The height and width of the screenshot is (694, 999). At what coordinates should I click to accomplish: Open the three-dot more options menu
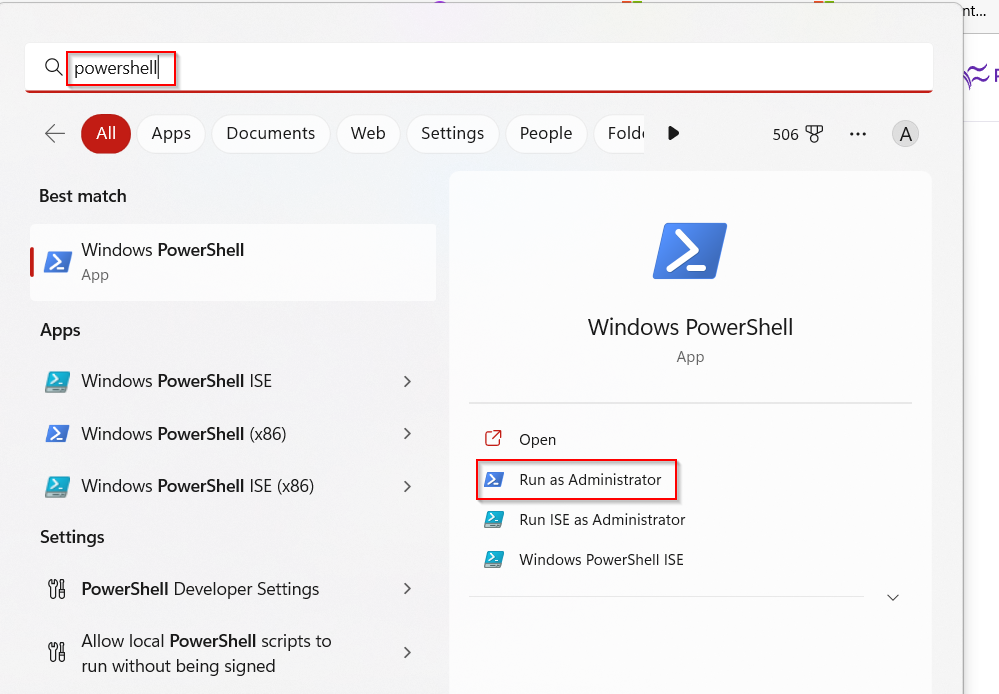point(858,134)
